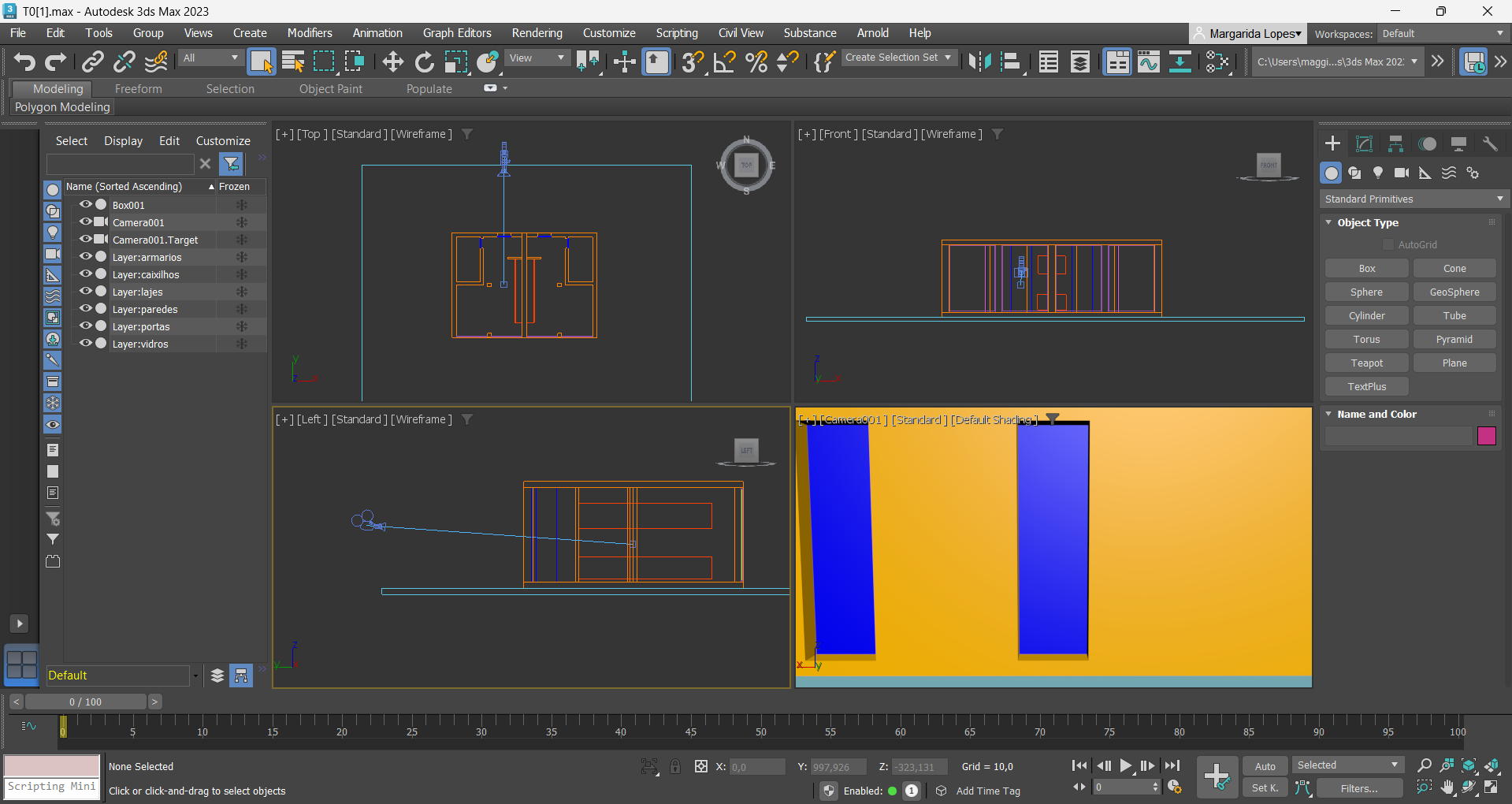Select the Move transform tool
This screenshot has width=1512, height=804.
[392, 61]
